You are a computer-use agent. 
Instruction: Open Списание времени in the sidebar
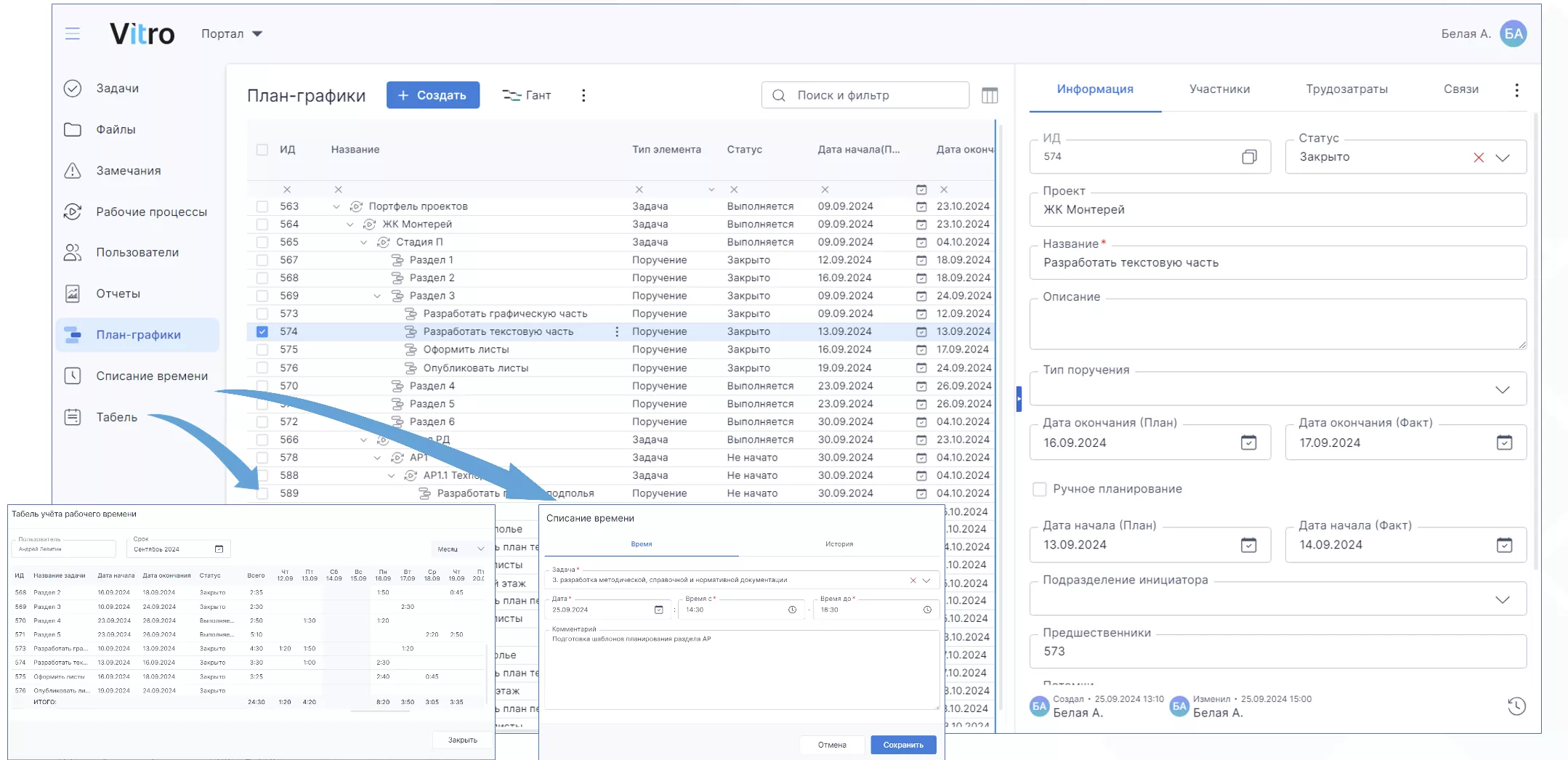pos(150,376)
